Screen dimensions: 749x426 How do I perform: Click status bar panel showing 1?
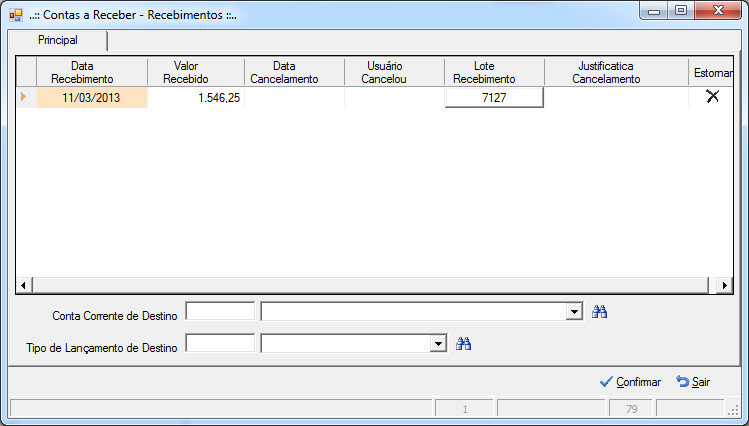pyautogui.click(x=464, y=409)
